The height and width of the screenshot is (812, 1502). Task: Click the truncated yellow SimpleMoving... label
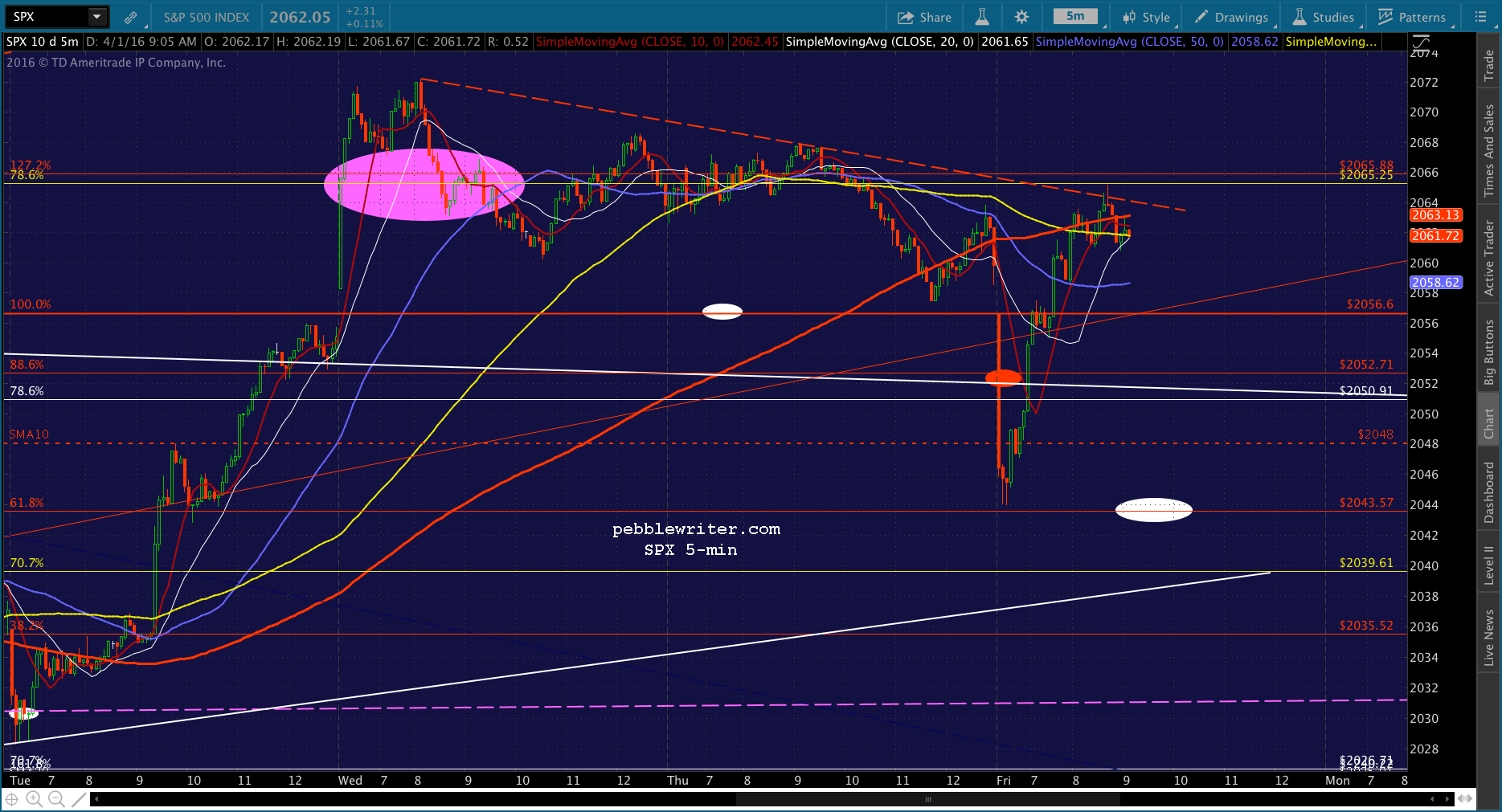[x=1331, y=42]
